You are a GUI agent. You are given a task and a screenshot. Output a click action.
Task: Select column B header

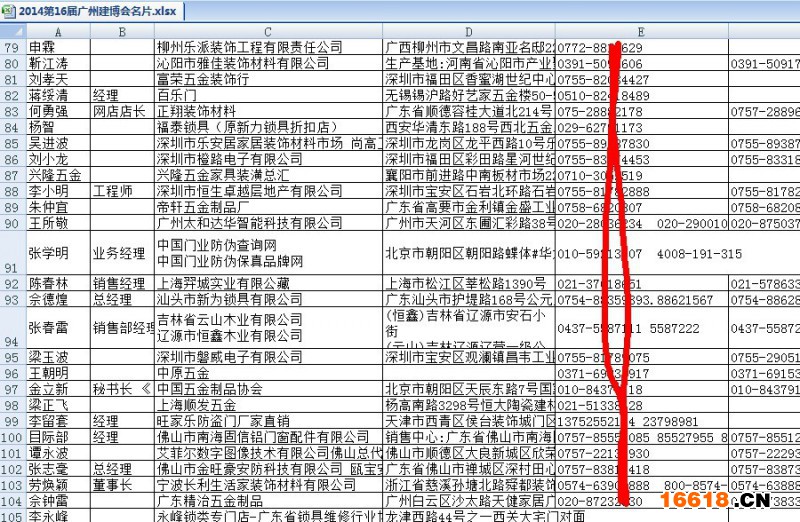coord(121,32)
